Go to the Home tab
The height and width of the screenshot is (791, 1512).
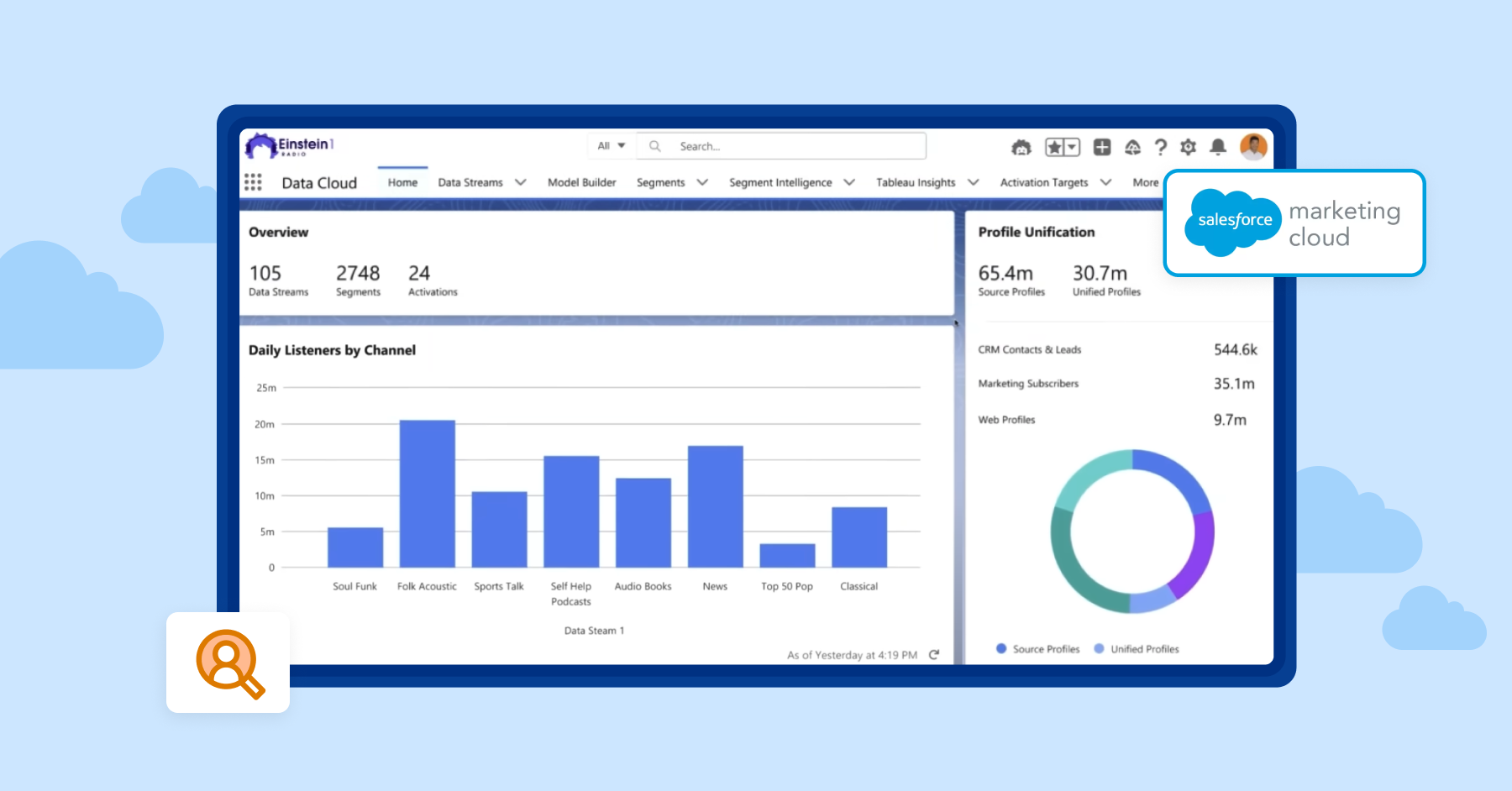tap(402, 182)
